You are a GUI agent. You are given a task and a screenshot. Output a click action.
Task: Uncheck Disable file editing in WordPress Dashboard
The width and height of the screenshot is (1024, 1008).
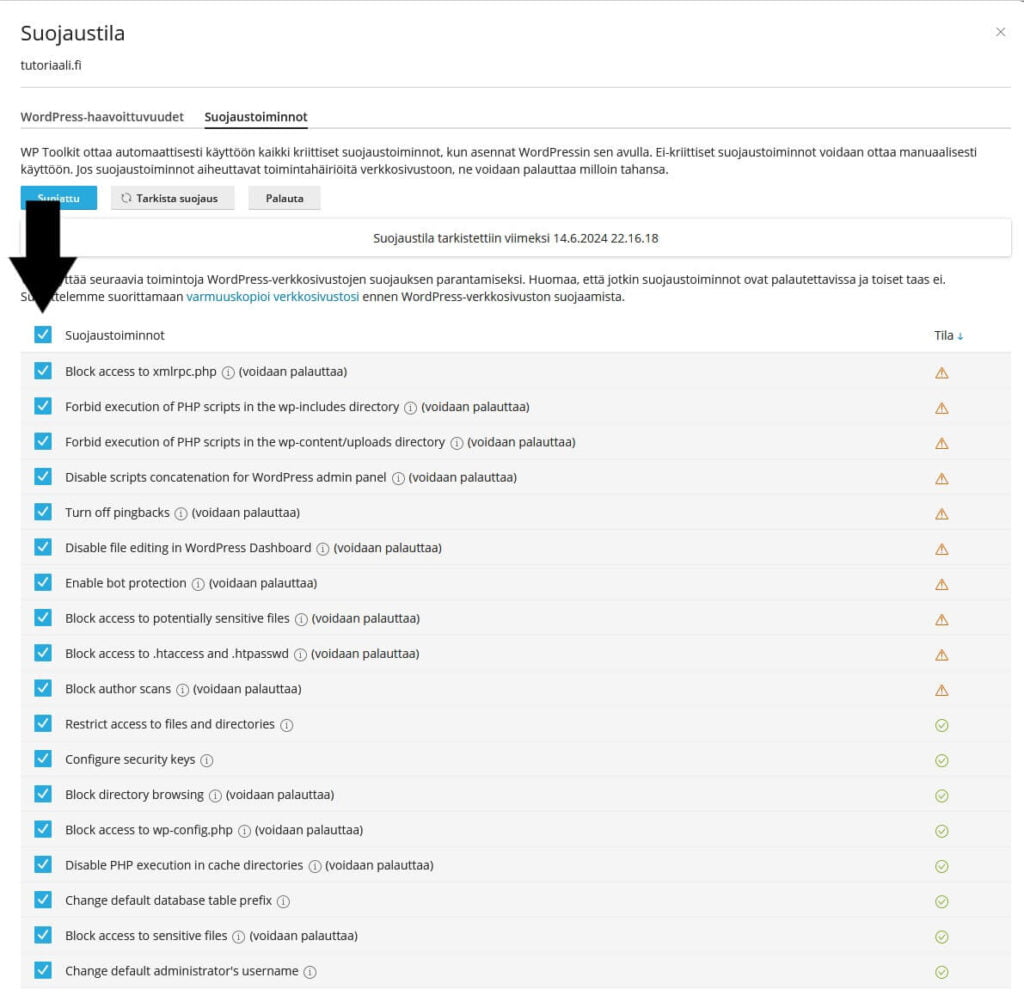(x=43, y=548)
